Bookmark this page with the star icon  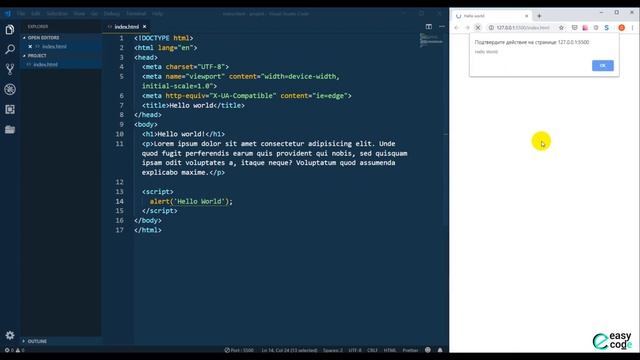(x=561, y=28)
